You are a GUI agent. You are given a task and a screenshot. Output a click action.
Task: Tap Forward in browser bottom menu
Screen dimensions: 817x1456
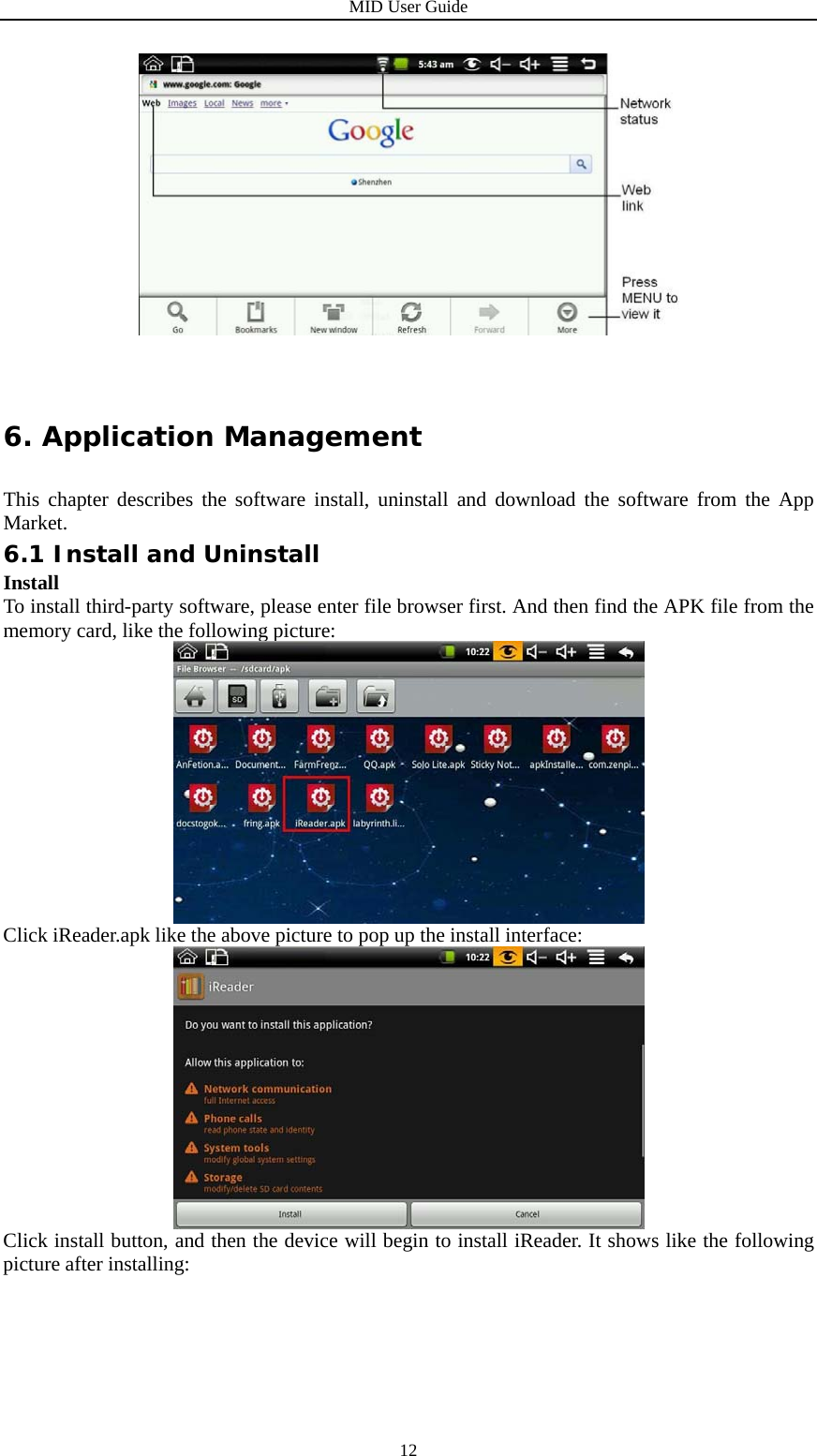pos(489,317)
